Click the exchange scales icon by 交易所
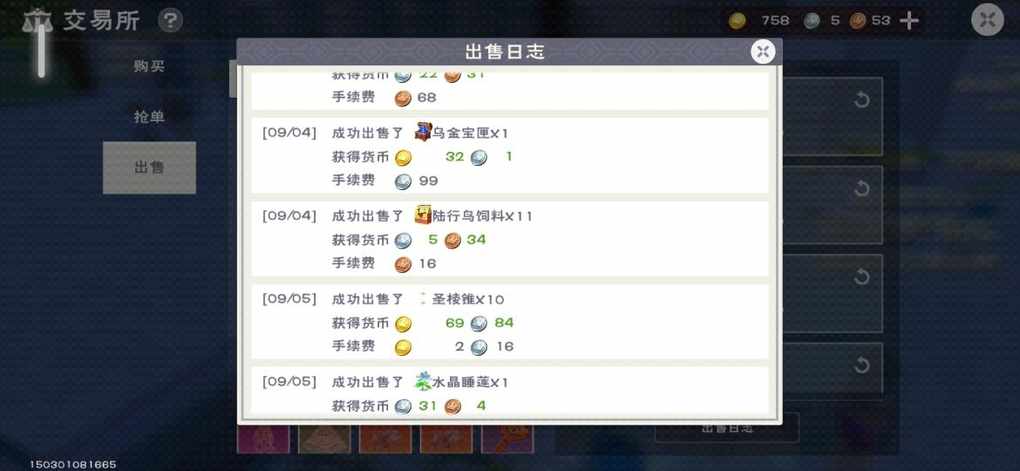Screen dimensions: 1020x471 click(x=37, y=21)
